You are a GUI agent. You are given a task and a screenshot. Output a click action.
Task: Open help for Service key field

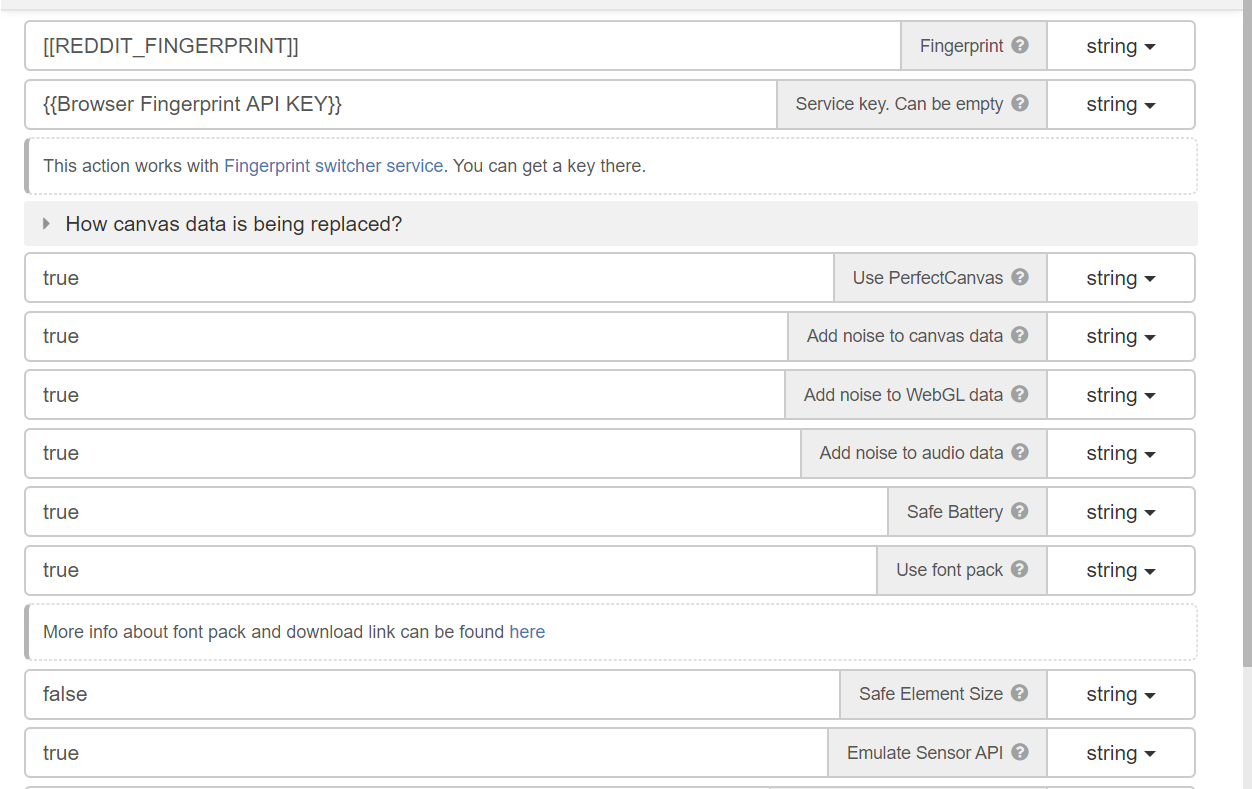pos(1022,104)
